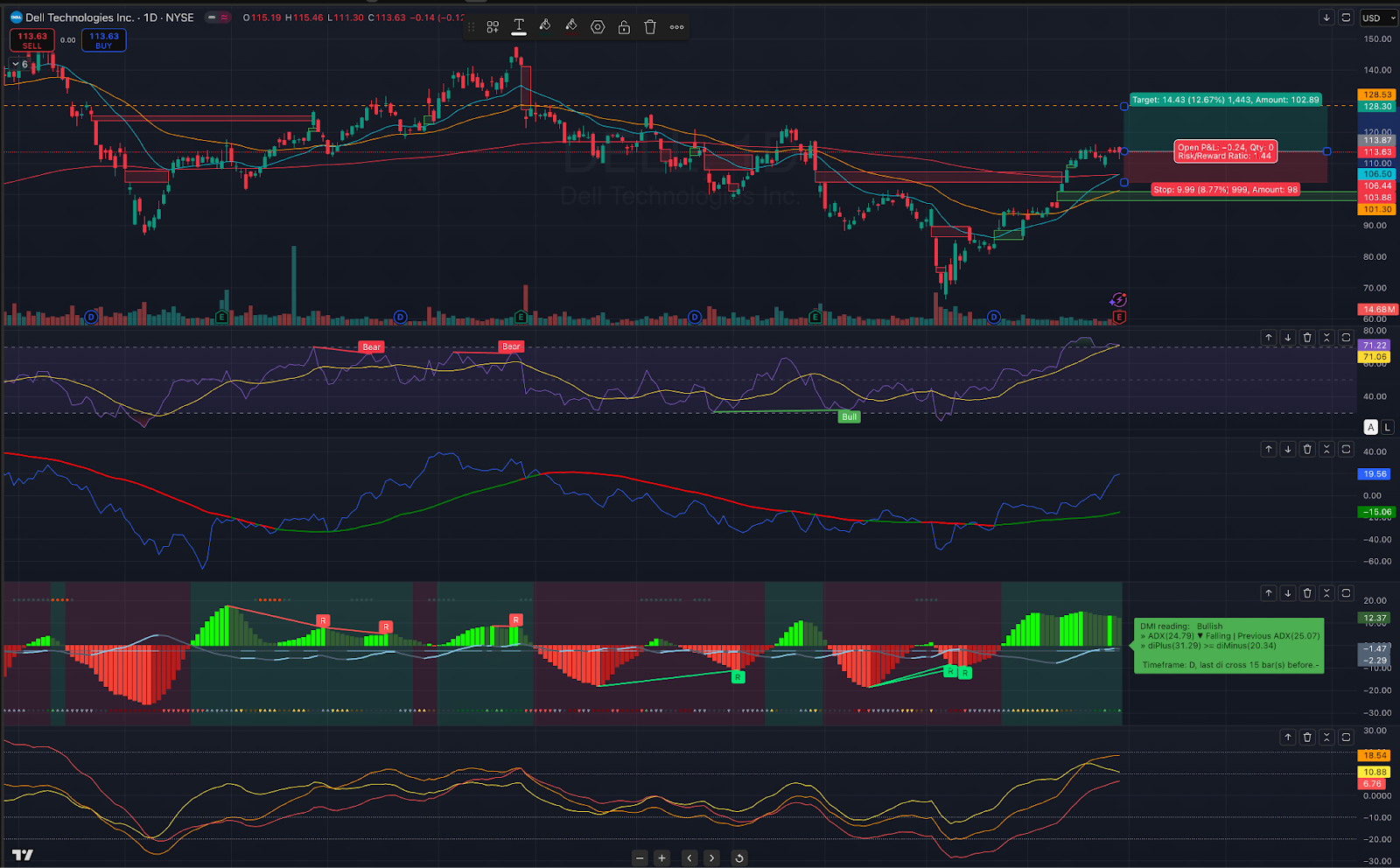Maximize the main price chart pane
1400x868 pixels.
tap(1346, 17)
